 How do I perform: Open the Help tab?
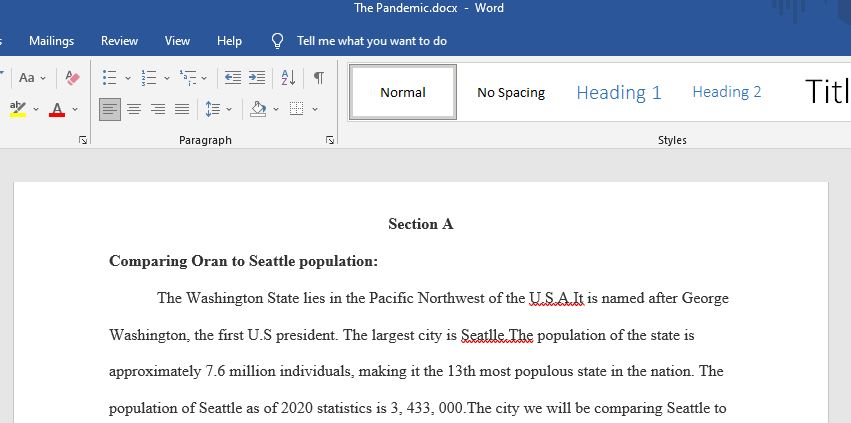click(230, 41)
